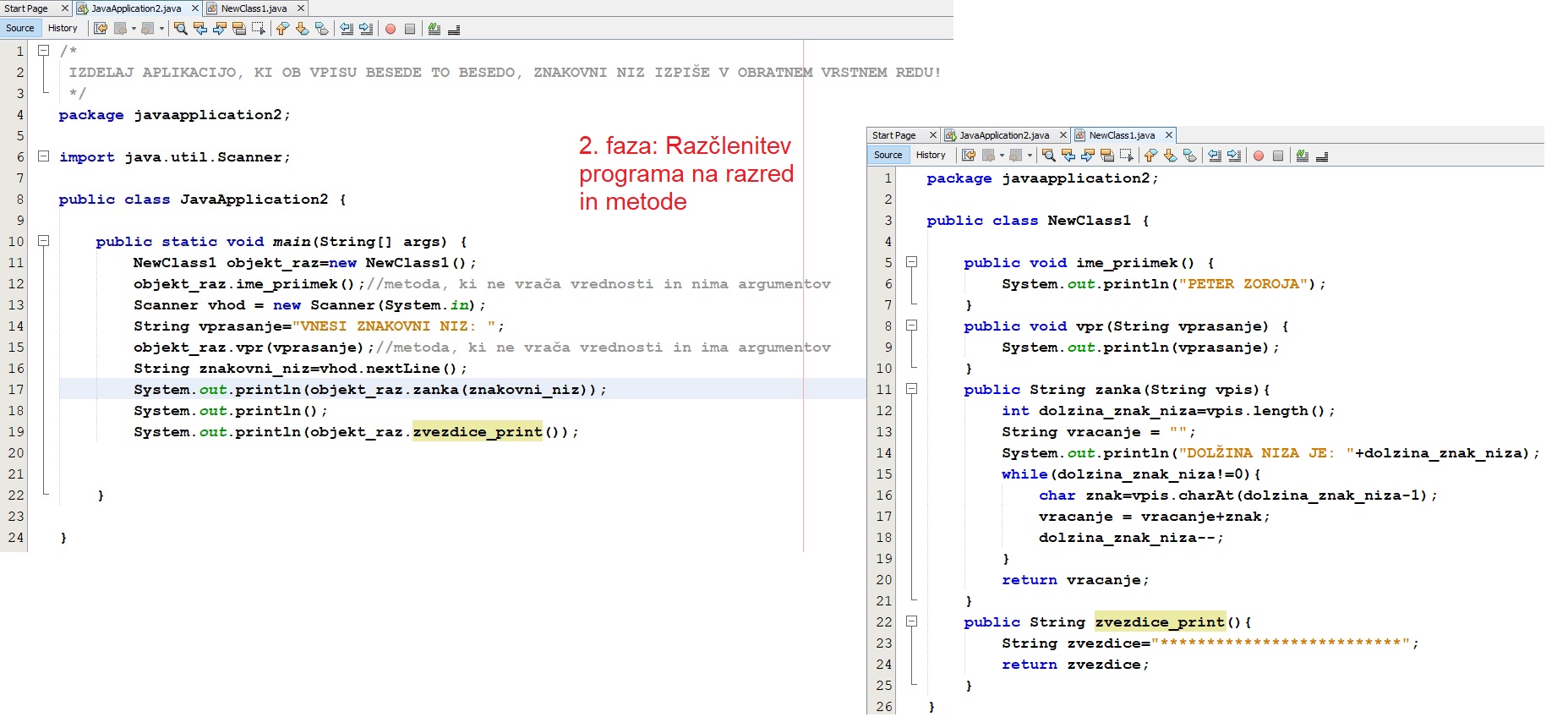Close Start Page tab in left editor
The width and height of the screenshot is (1568, 728).
click(x=64, y=8)
